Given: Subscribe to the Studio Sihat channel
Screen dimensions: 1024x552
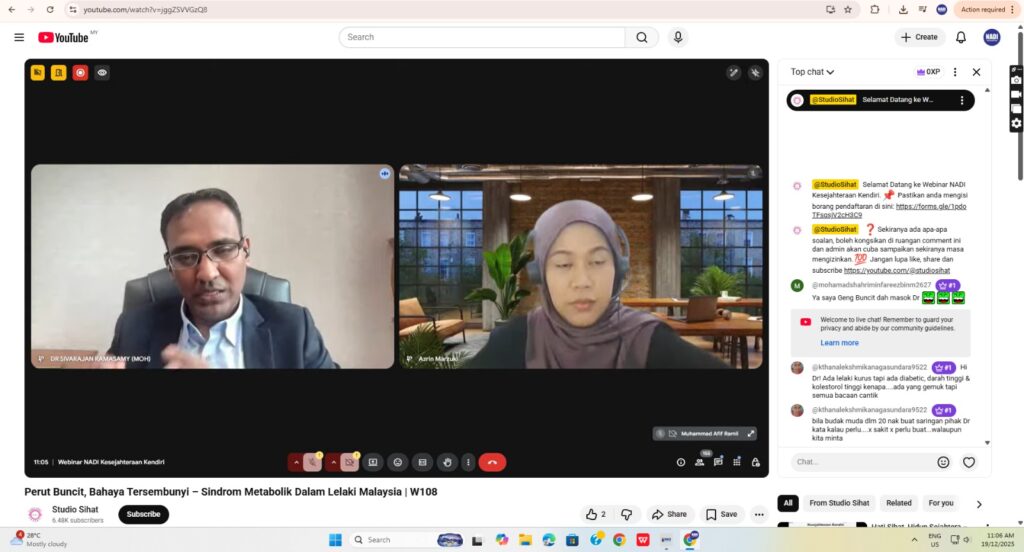Looking at the screenshot, I should pyautogui.click(x=143, y=514).
